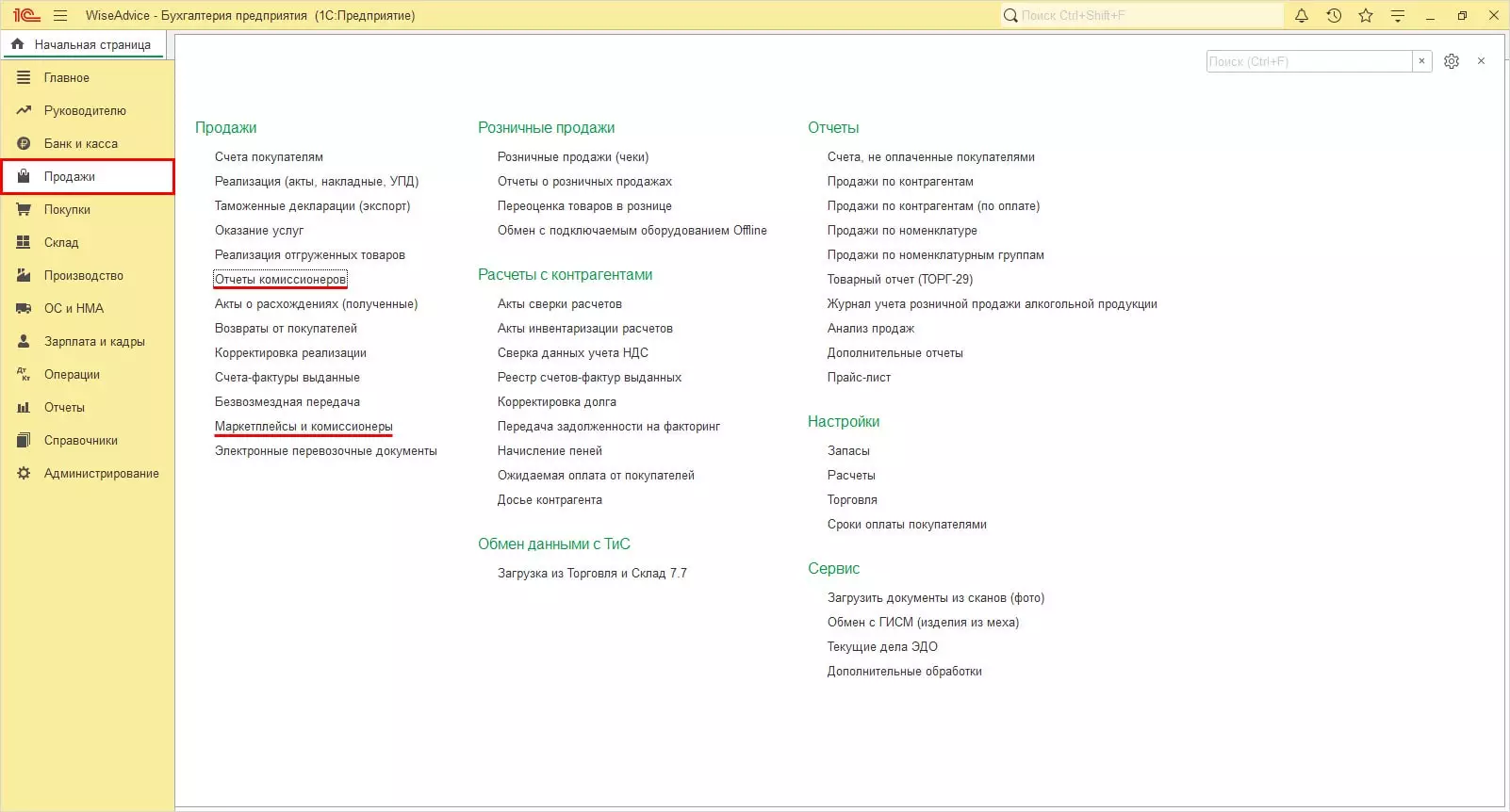The width and height of the screenshot is (1510, 812).
Task: Open Реализация (акты, накладные, УПД)
Action: point(317,181)
